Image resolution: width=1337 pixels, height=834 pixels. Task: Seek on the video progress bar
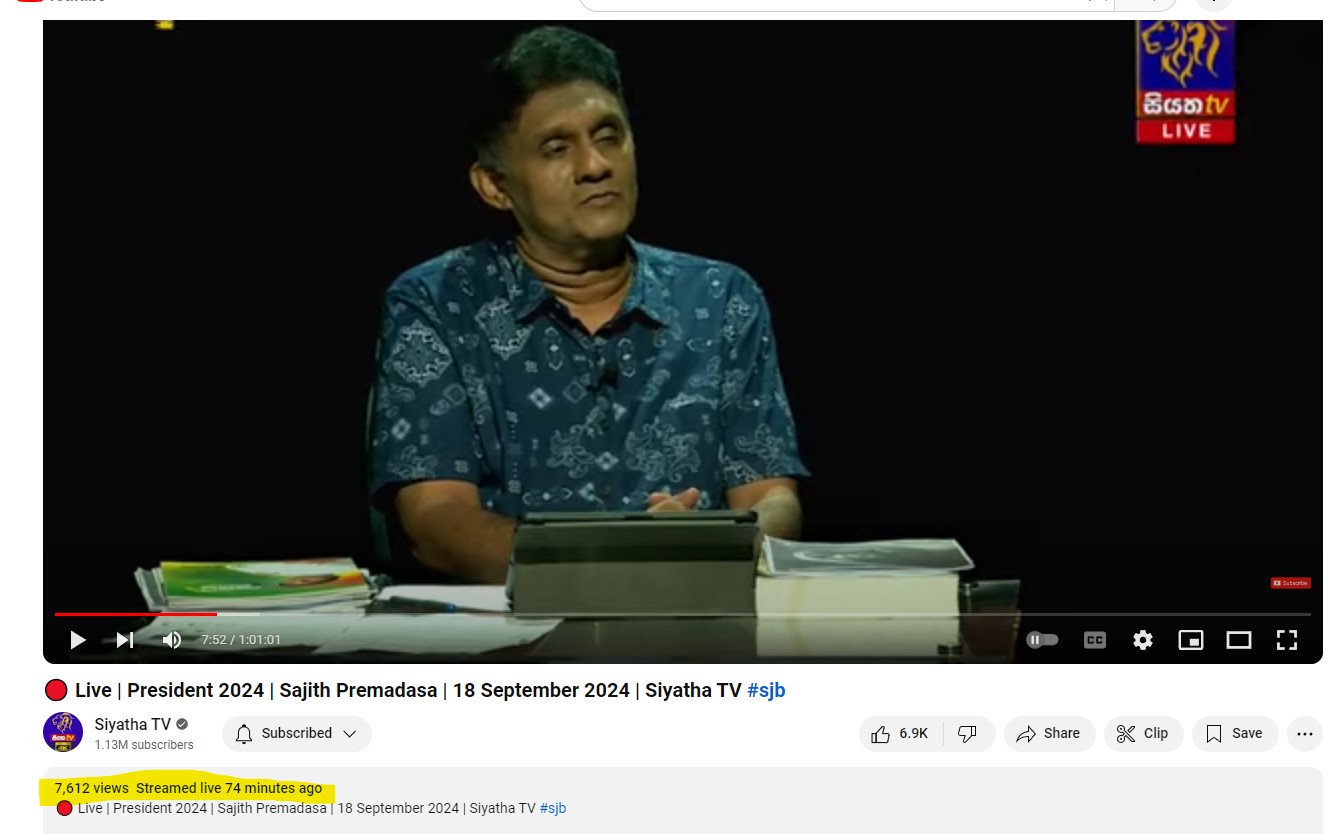(682, 614)
